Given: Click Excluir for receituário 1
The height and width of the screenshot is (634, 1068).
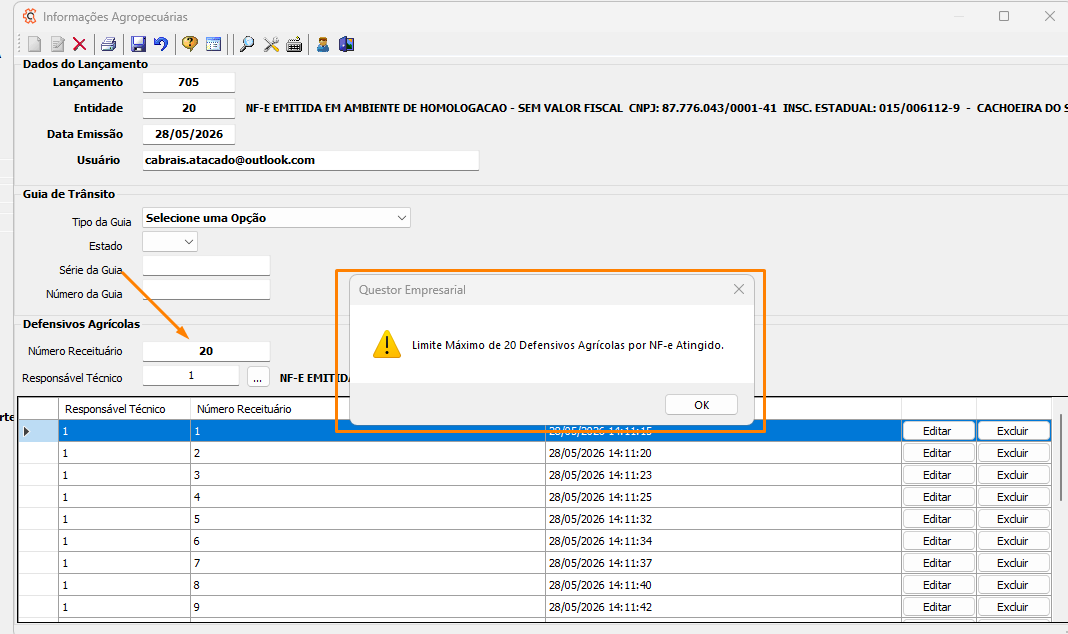Looking at the screenshot, I should click(x=1014, y=431).
